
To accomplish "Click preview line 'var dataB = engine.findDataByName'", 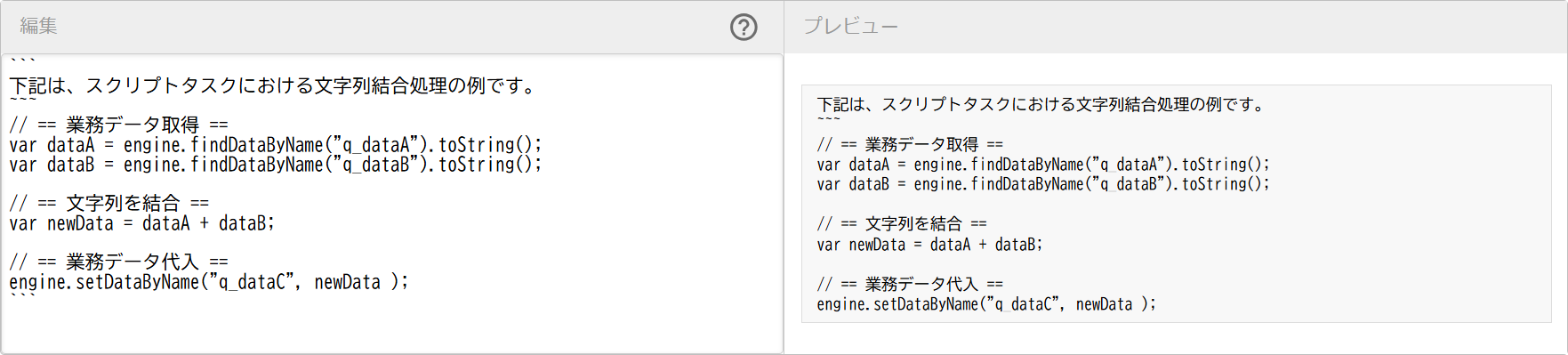I will 1043,183.
